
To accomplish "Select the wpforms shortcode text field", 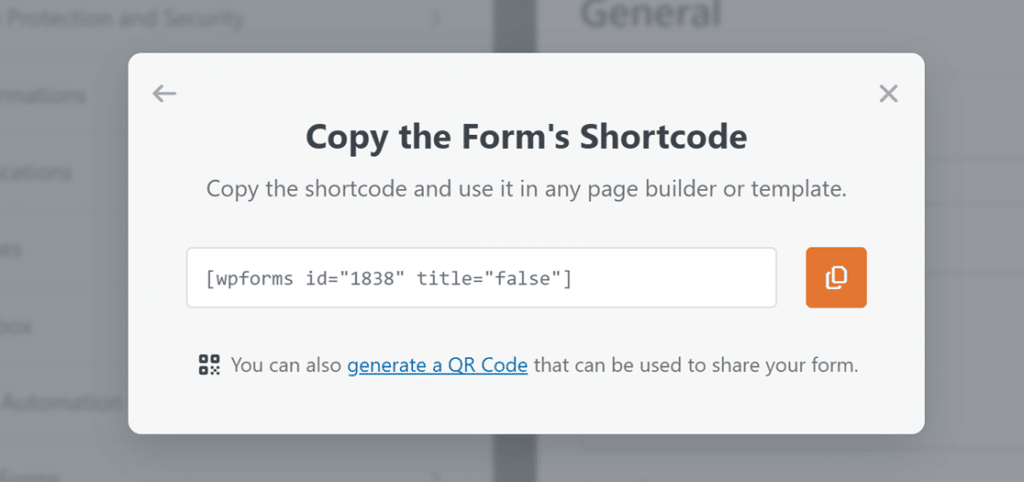I will 481,278.
